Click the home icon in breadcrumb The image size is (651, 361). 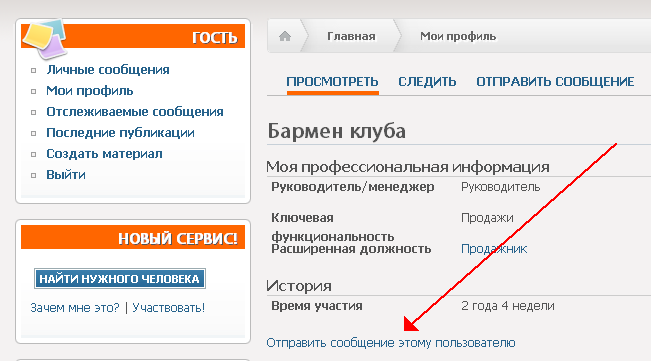point(285,37)
